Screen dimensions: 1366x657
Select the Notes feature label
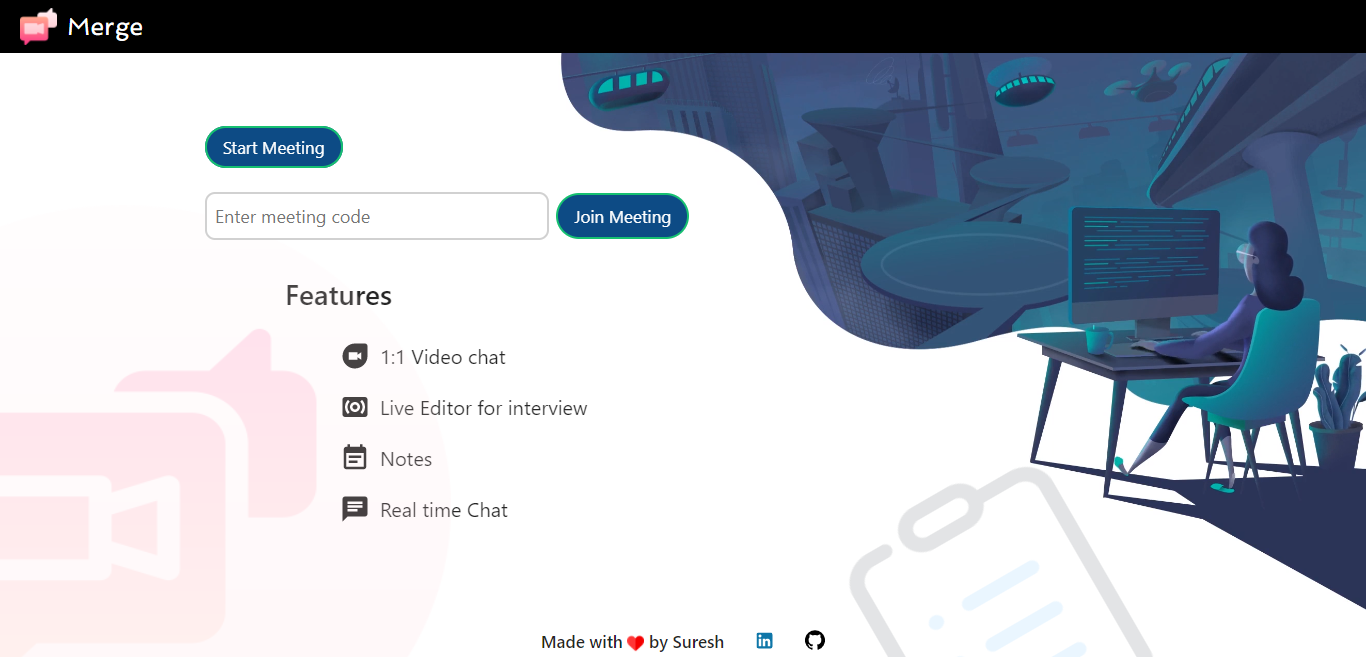[406, 459]
